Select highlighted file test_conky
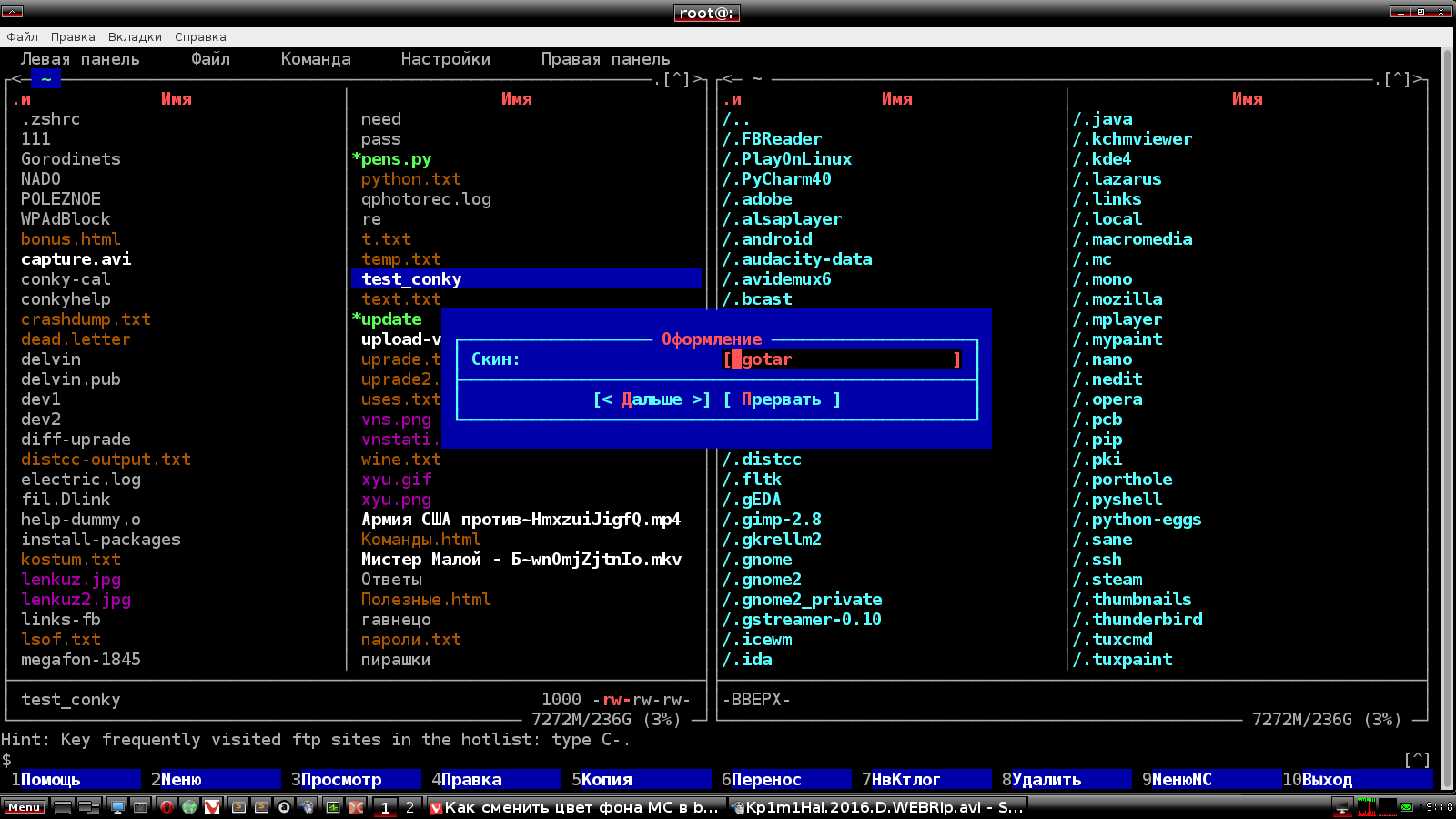Viewport: 1456px width, 819px height. click(x=526, y=279)
